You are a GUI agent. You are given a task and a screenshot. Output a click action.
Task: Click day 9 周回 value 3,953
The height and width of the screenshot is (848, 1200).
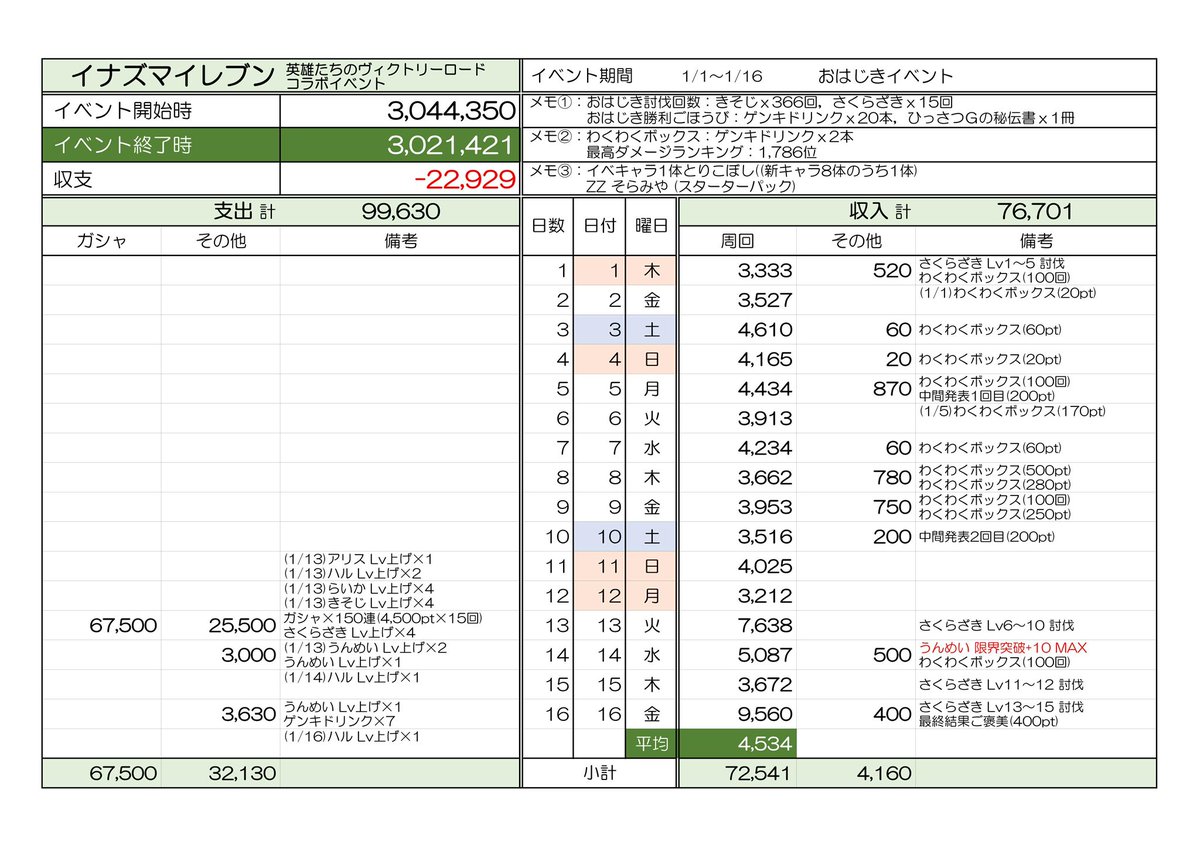(x=765, y=507)
